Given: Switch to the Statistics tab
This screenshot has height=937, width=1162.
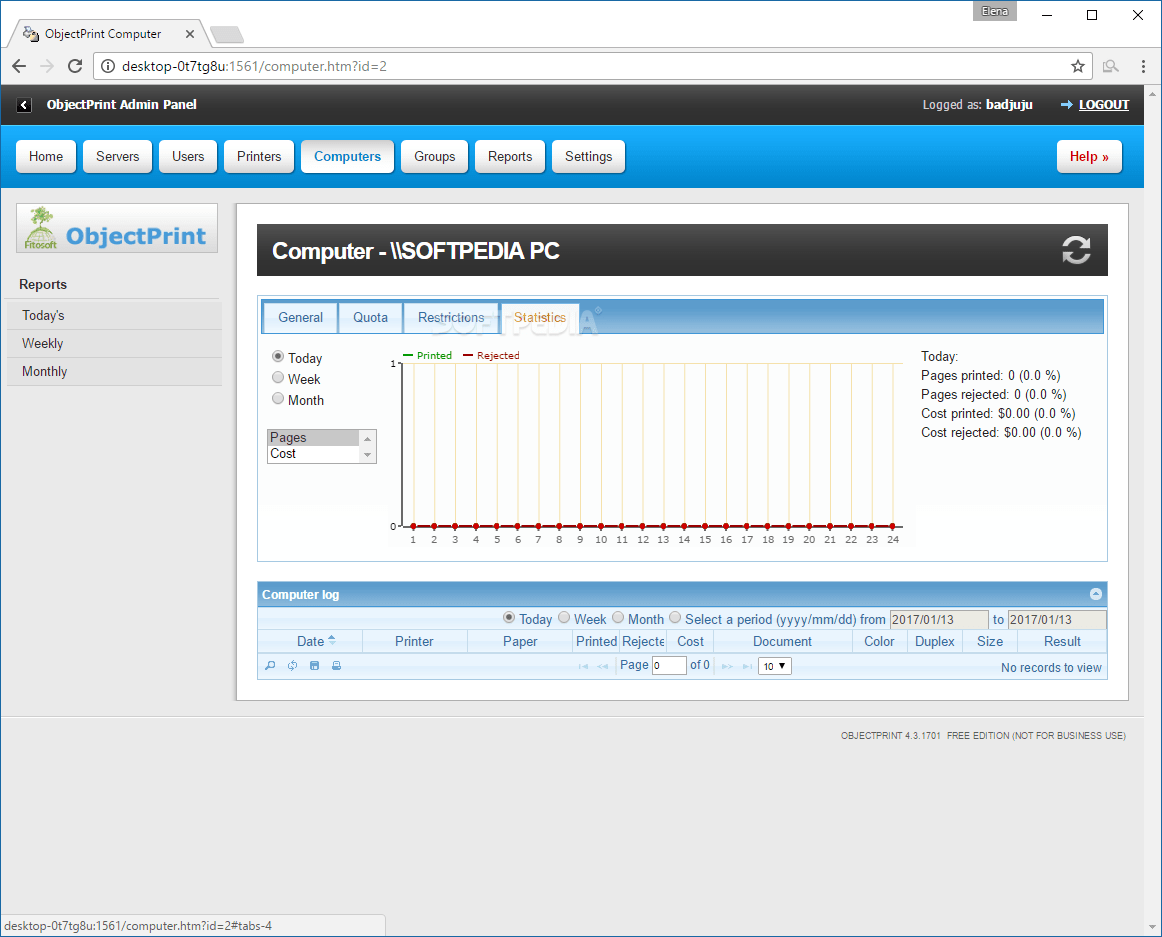Looking at the screenshot, I should click(540, 317).
